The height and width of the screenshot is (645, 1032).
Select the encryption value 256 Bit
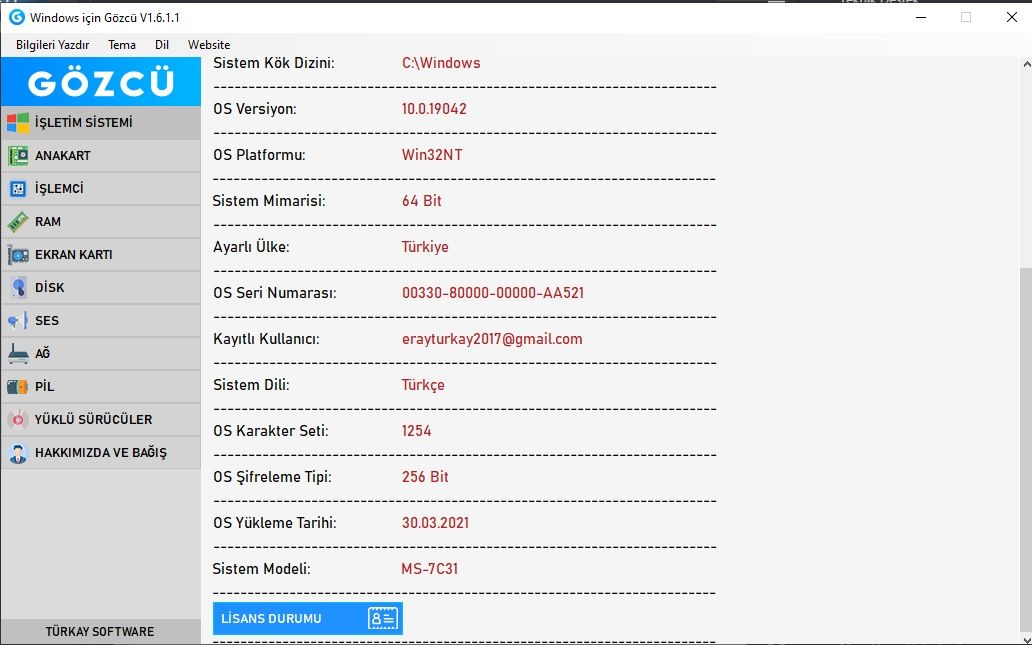point(425,477)
